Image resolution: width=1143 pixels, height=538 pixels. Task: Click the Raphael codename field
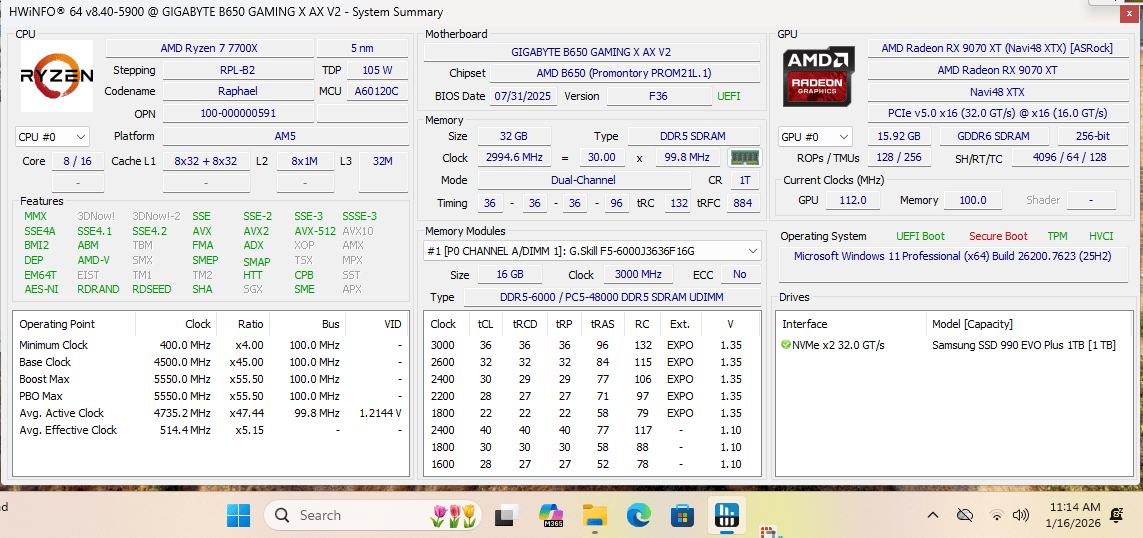237,91
